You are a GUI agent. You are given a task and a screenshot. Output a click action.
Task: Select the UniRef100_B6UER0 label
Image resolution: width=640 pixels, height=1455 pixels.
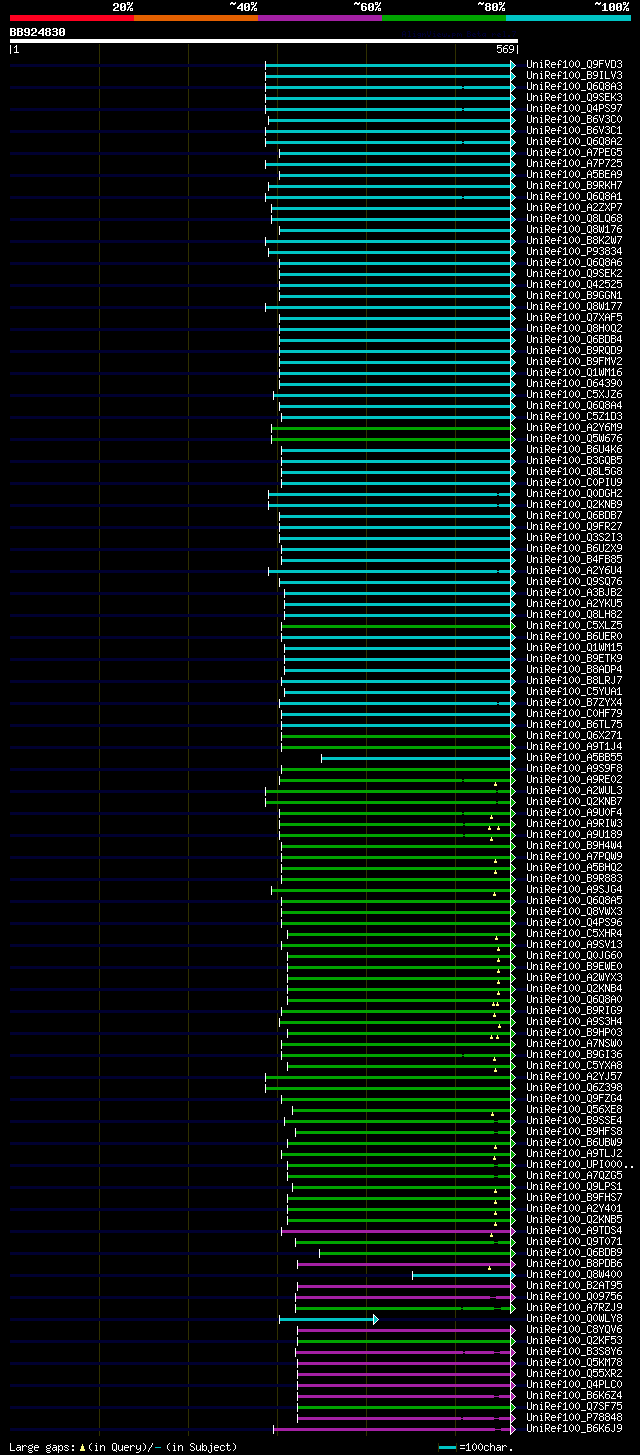(x=574, y=637)
